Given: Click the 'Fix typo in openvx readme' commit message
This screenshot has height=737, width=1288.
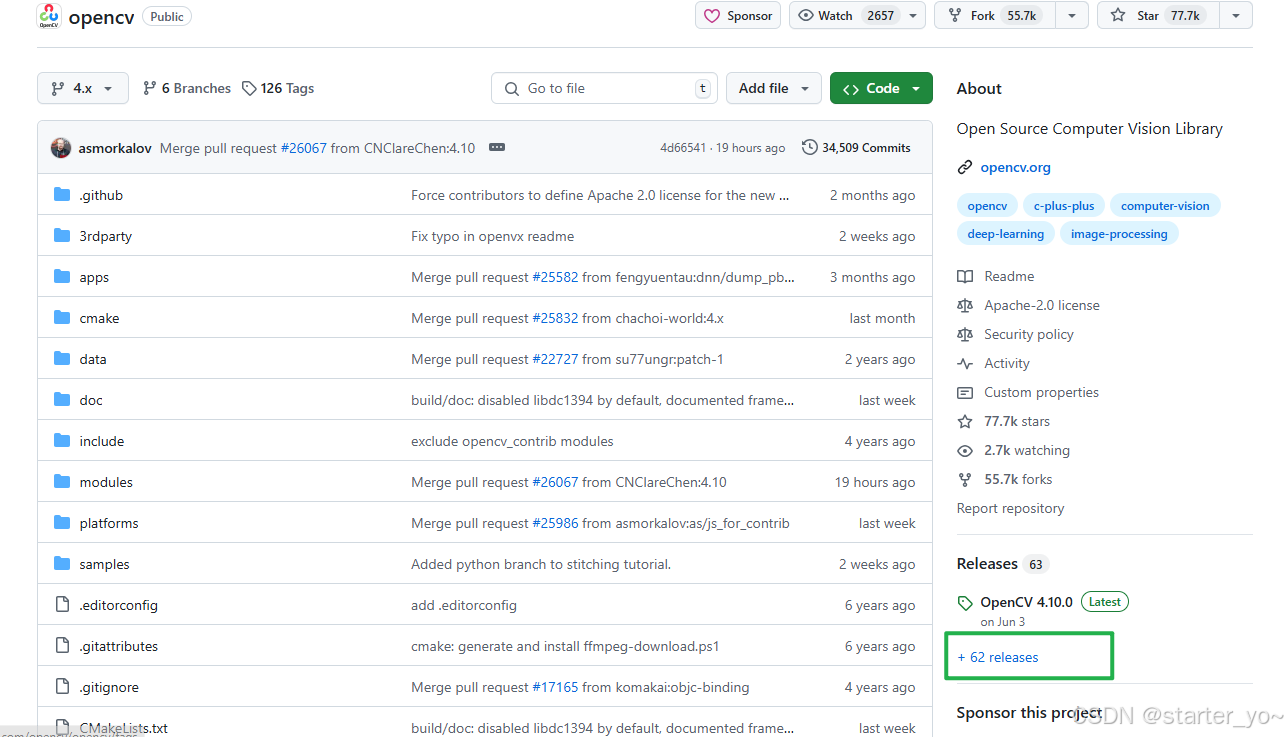Looking at the screenshot, I should (493, 236).
